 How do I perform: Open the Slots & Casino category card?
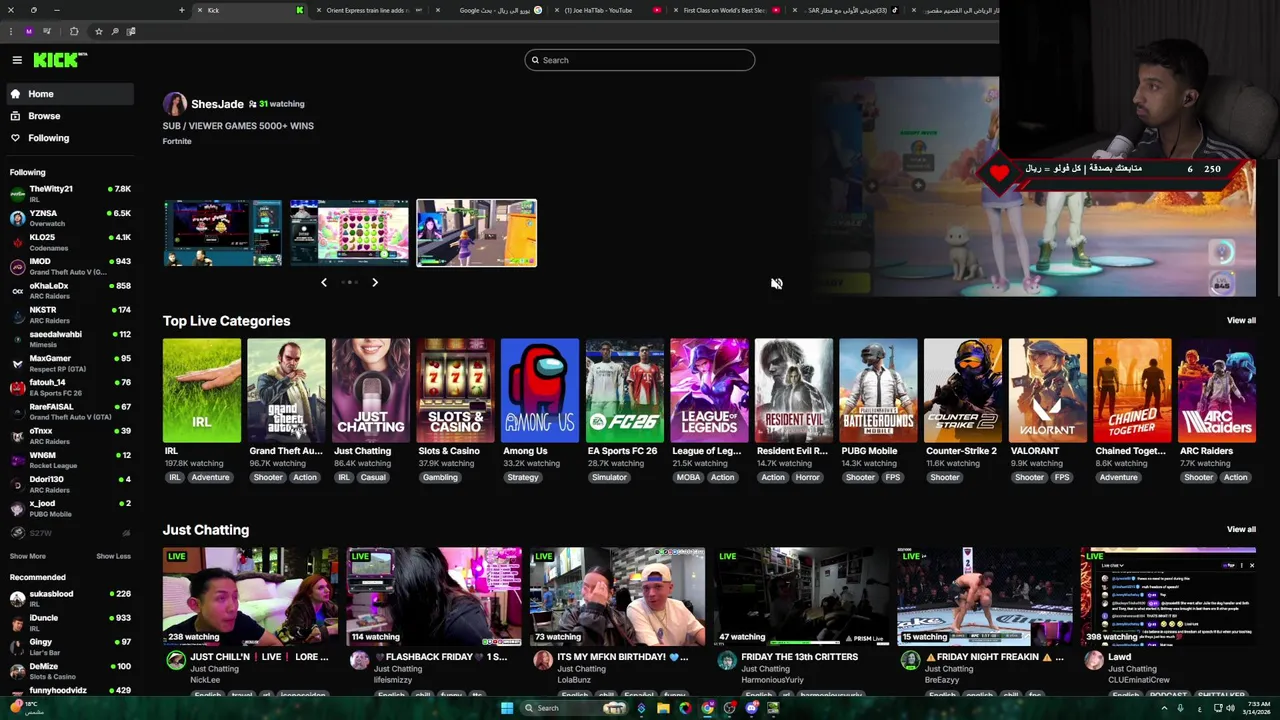tap(455, 390)
